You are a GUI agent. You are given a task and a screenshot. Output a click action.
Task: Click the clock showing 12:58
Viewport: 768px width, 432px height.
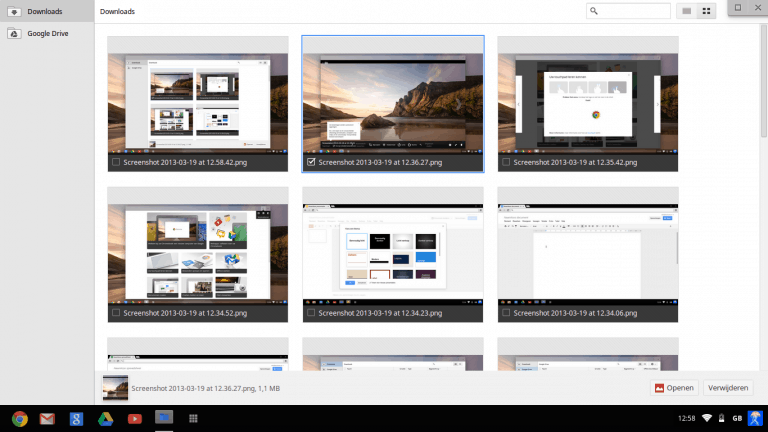click(686, 418)
